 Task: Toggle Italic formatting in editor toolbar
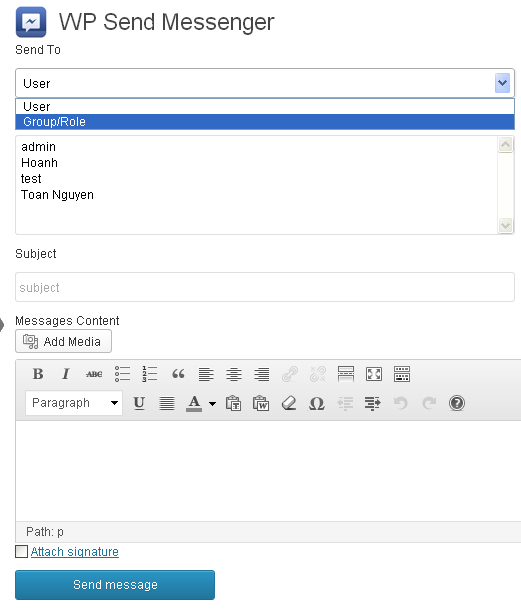pos(66,374)
